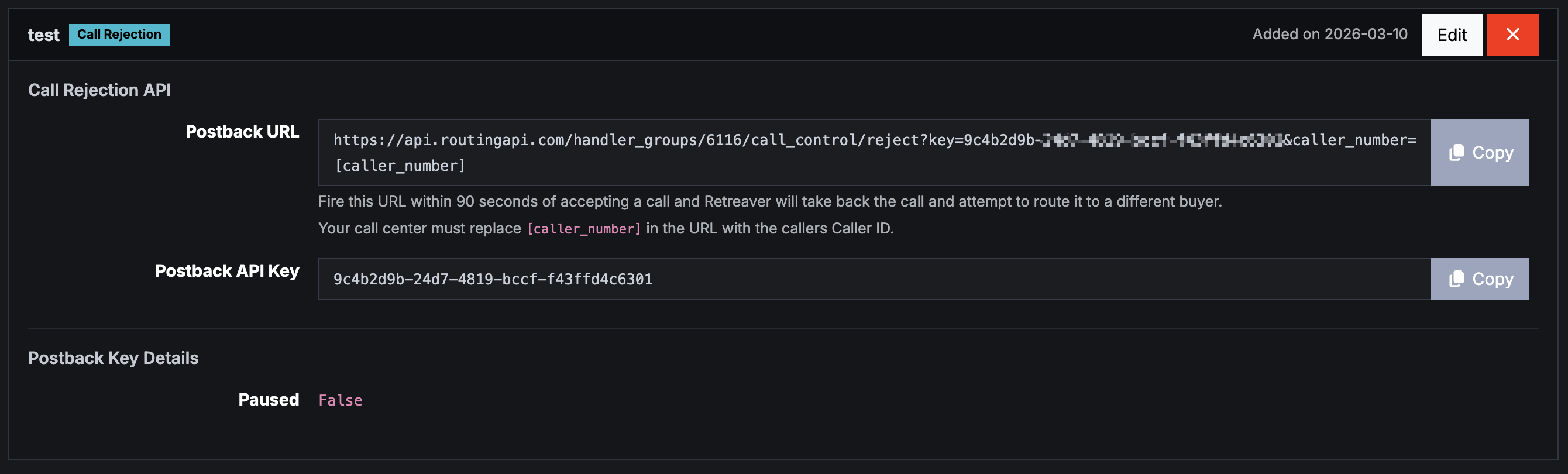This screenshot has height=474, width=1568.
Task: Click the Paused label
Action: point(269,400)
